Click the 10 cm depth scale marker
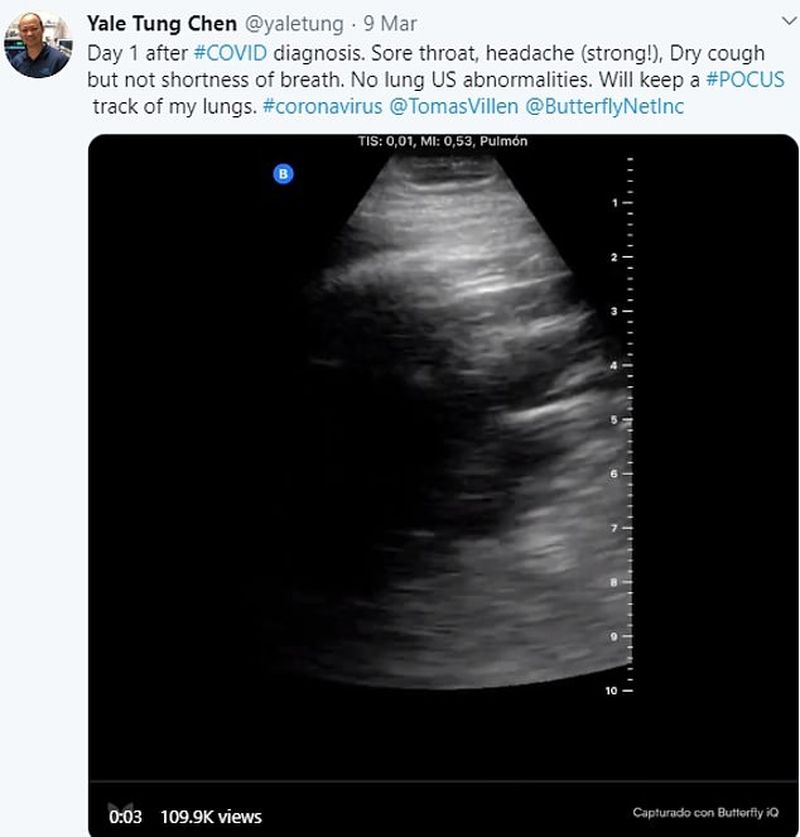The width and height of the screenshot is (800, 837). 611,691
